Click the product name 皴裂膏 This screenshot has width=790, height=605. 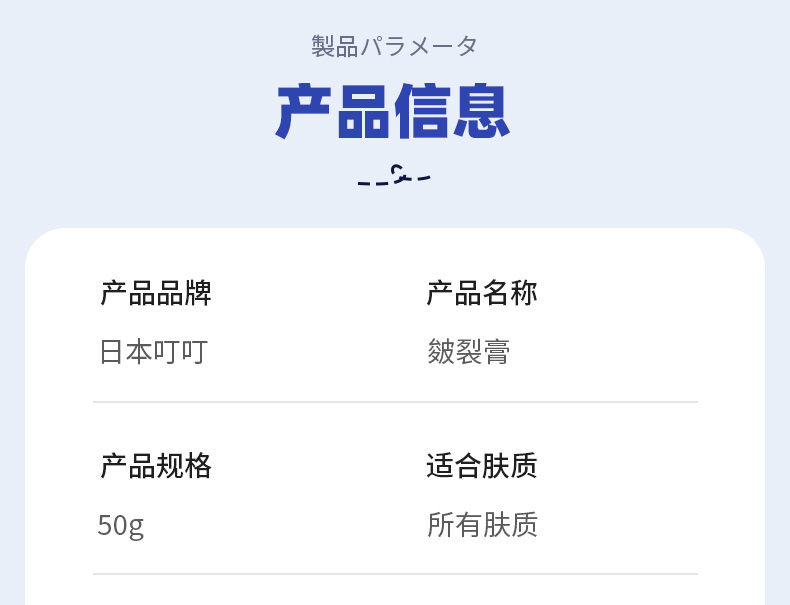point(469,352)
